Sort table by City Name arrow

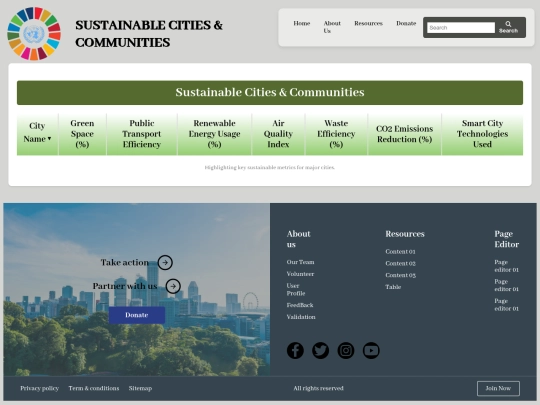click(49, 138)
